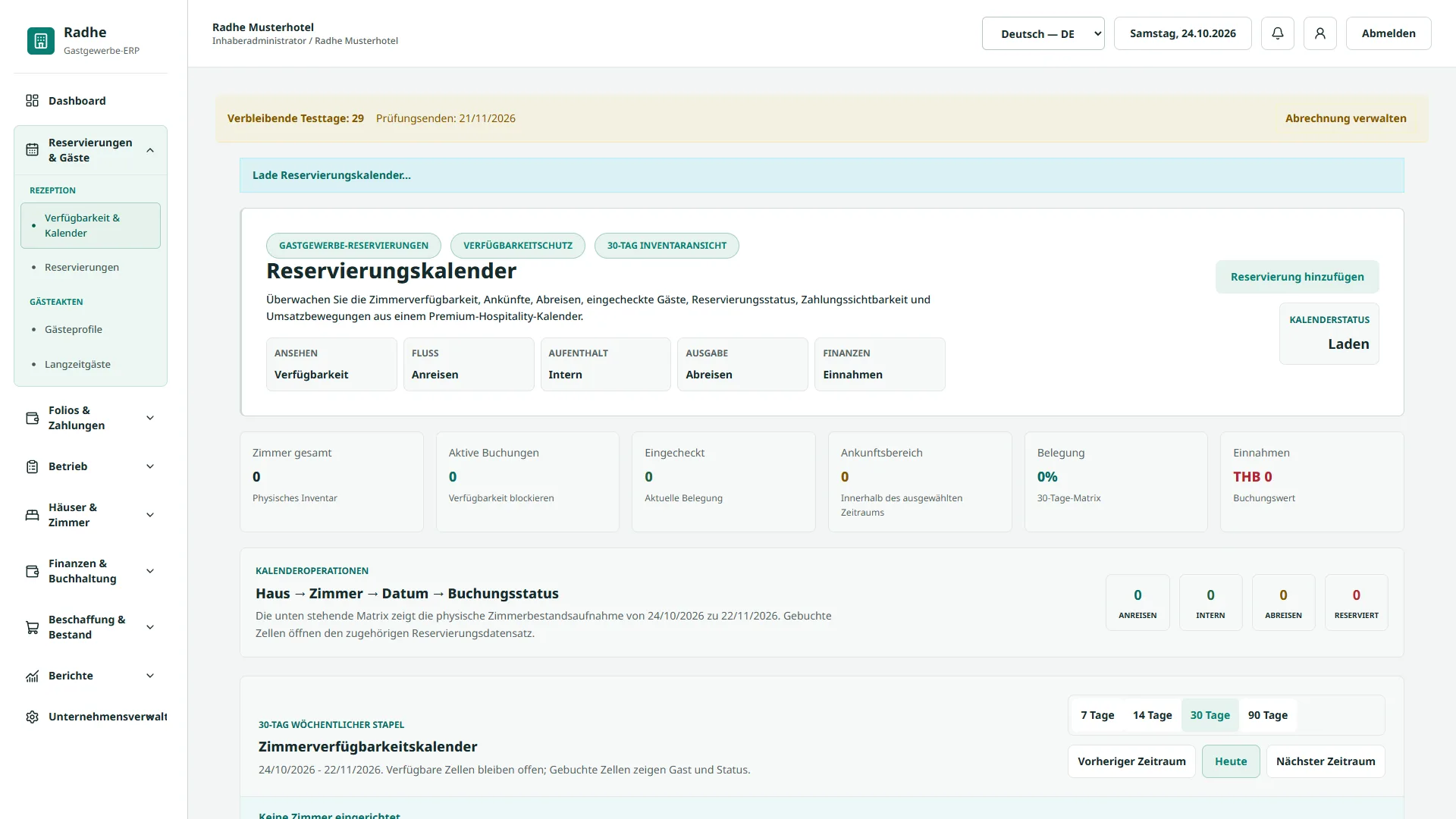Image resolution: width=1456 pixels, height=819 pixels.
Task: Click the Häuser & Zimmer bed icon
Action: 32,515
